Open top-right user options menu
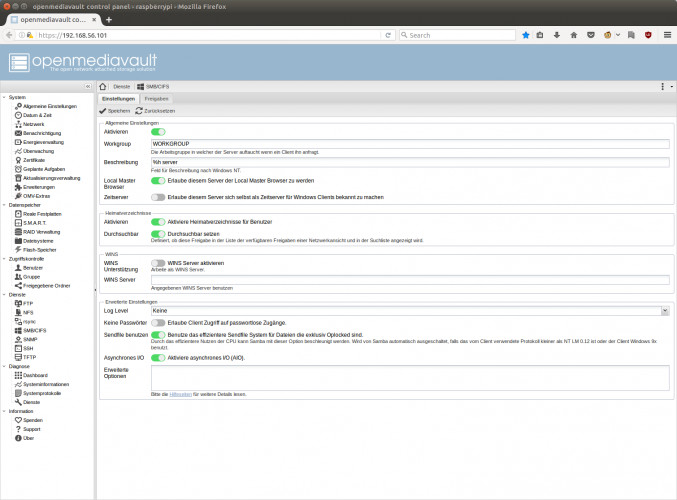The image size is (677, 500). click(x=666, y=86)
